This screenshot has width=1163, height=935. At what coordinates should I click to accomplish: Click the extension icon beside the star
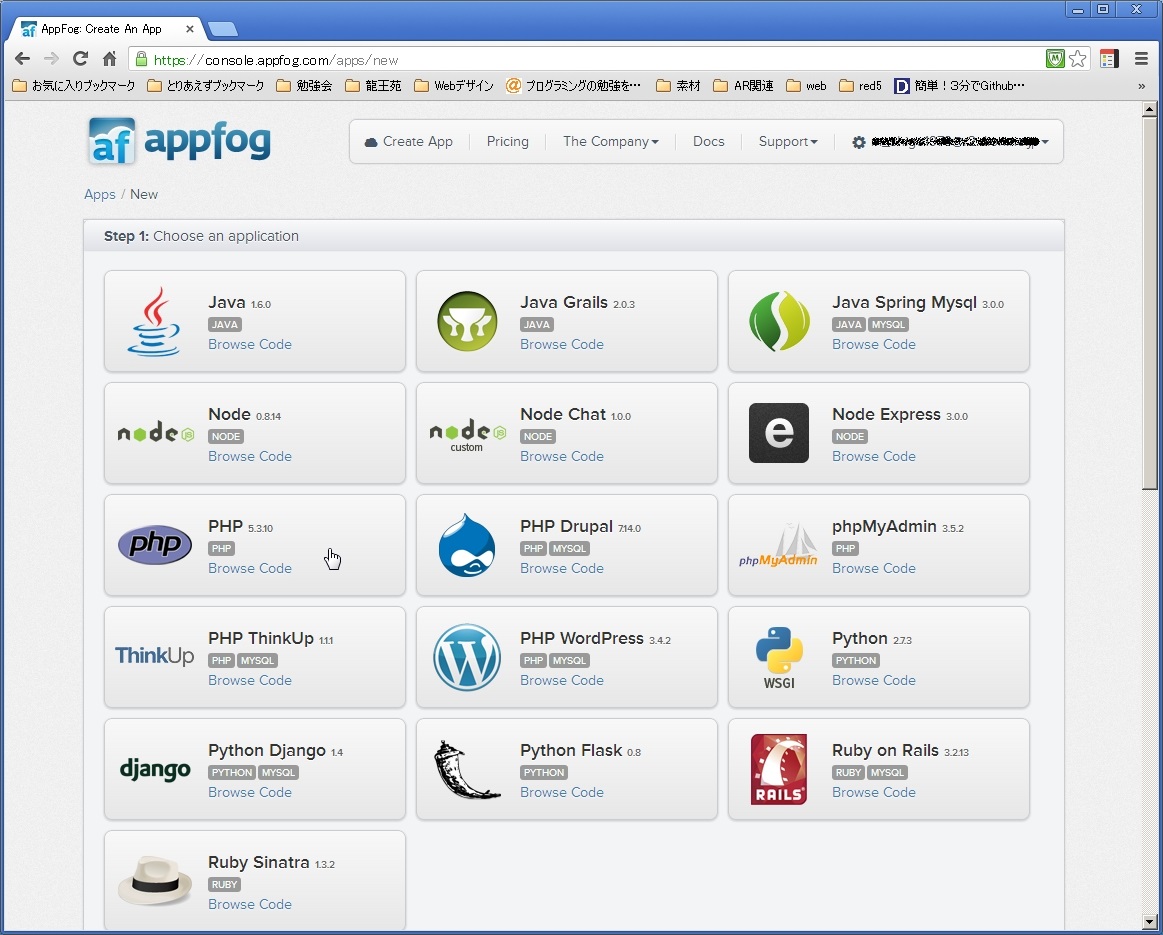[x=1109, y=59]
